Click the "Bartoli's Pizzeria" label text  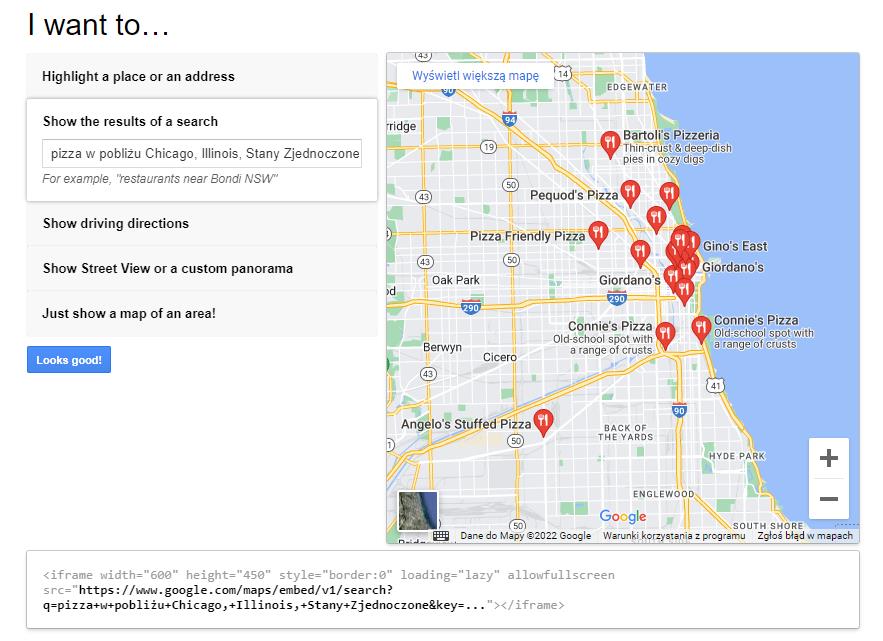[x=671, y=135]
